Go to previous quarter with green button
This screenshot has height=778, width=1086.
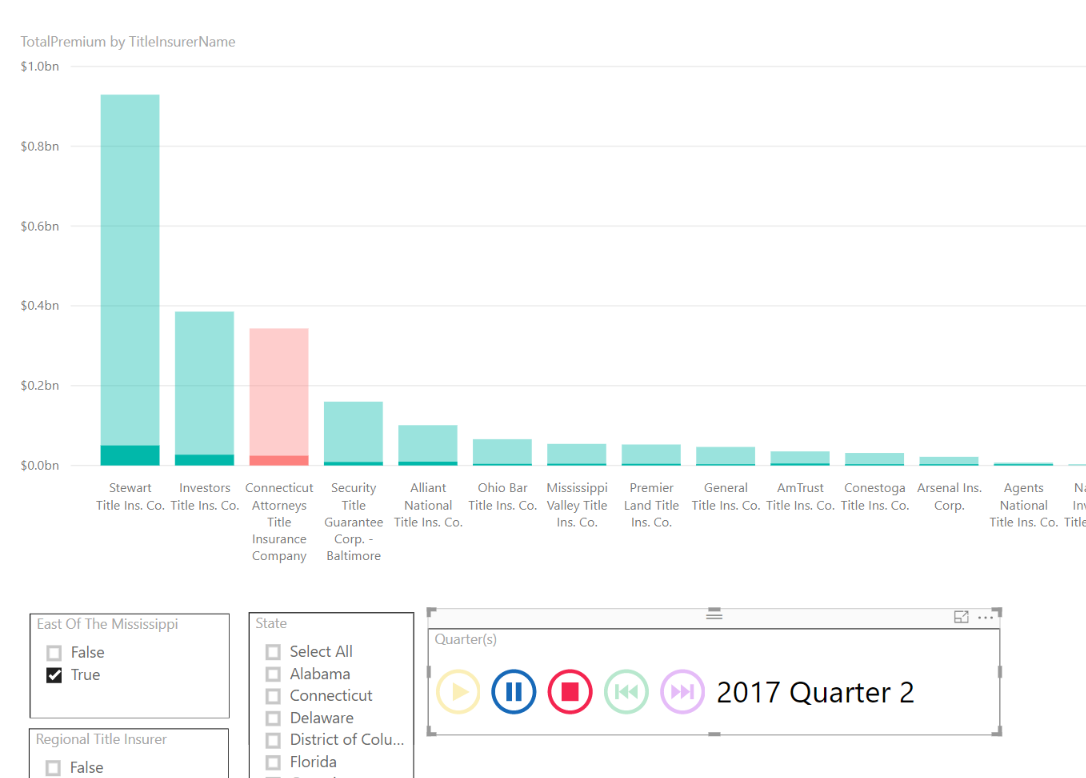626,691
